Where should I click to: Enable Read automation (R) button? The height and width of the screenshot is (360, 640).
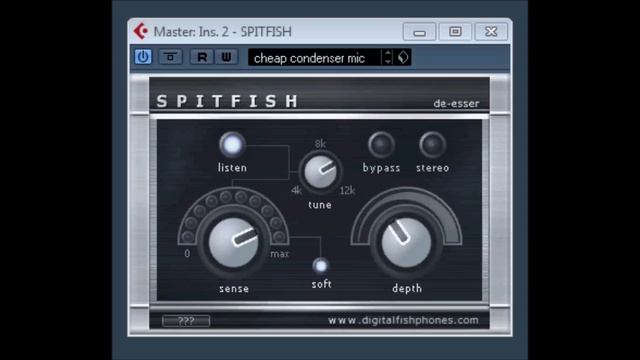pos(202,57)
